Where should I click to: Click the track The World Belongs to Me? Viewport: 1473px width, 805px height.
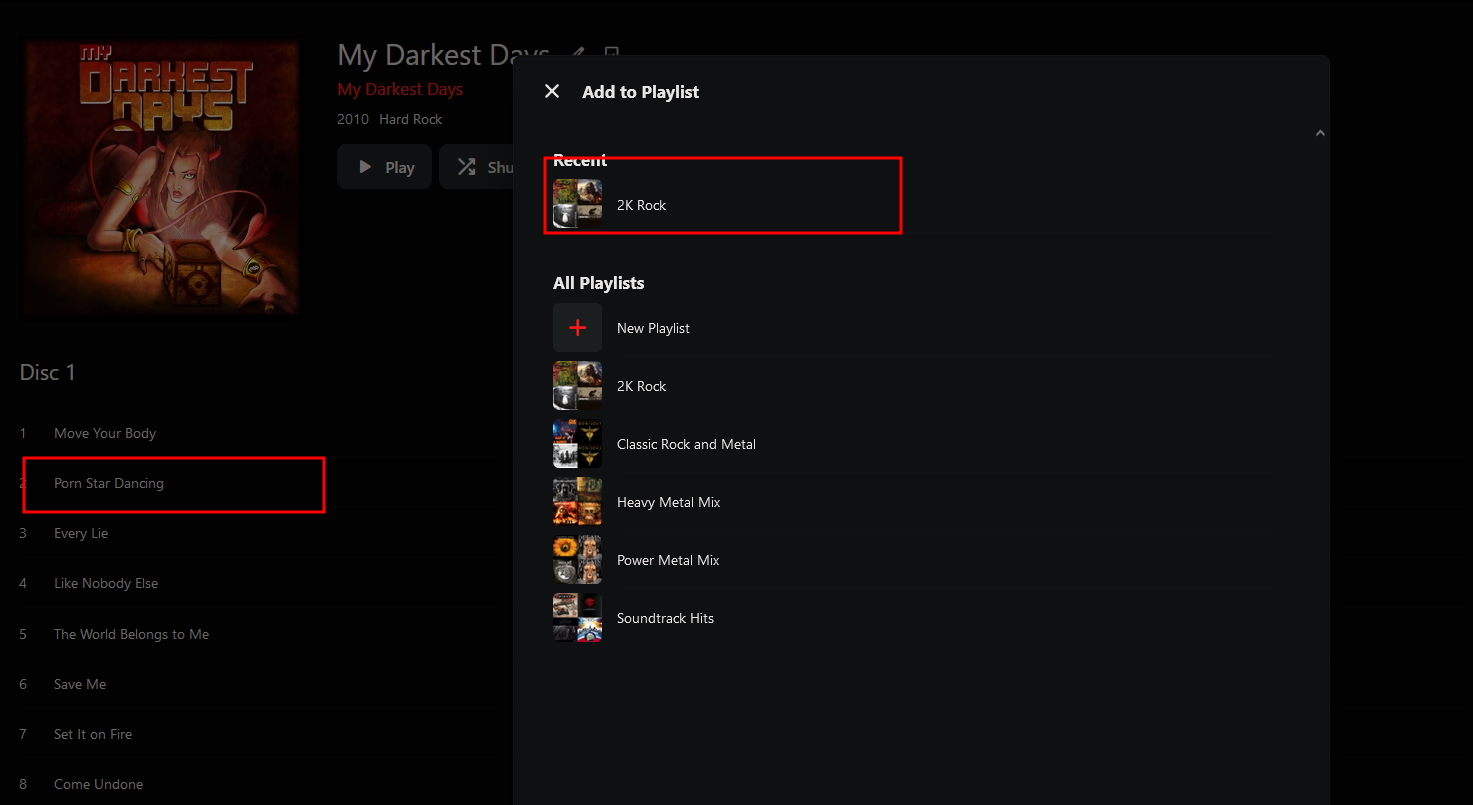(x=131, y=634)
